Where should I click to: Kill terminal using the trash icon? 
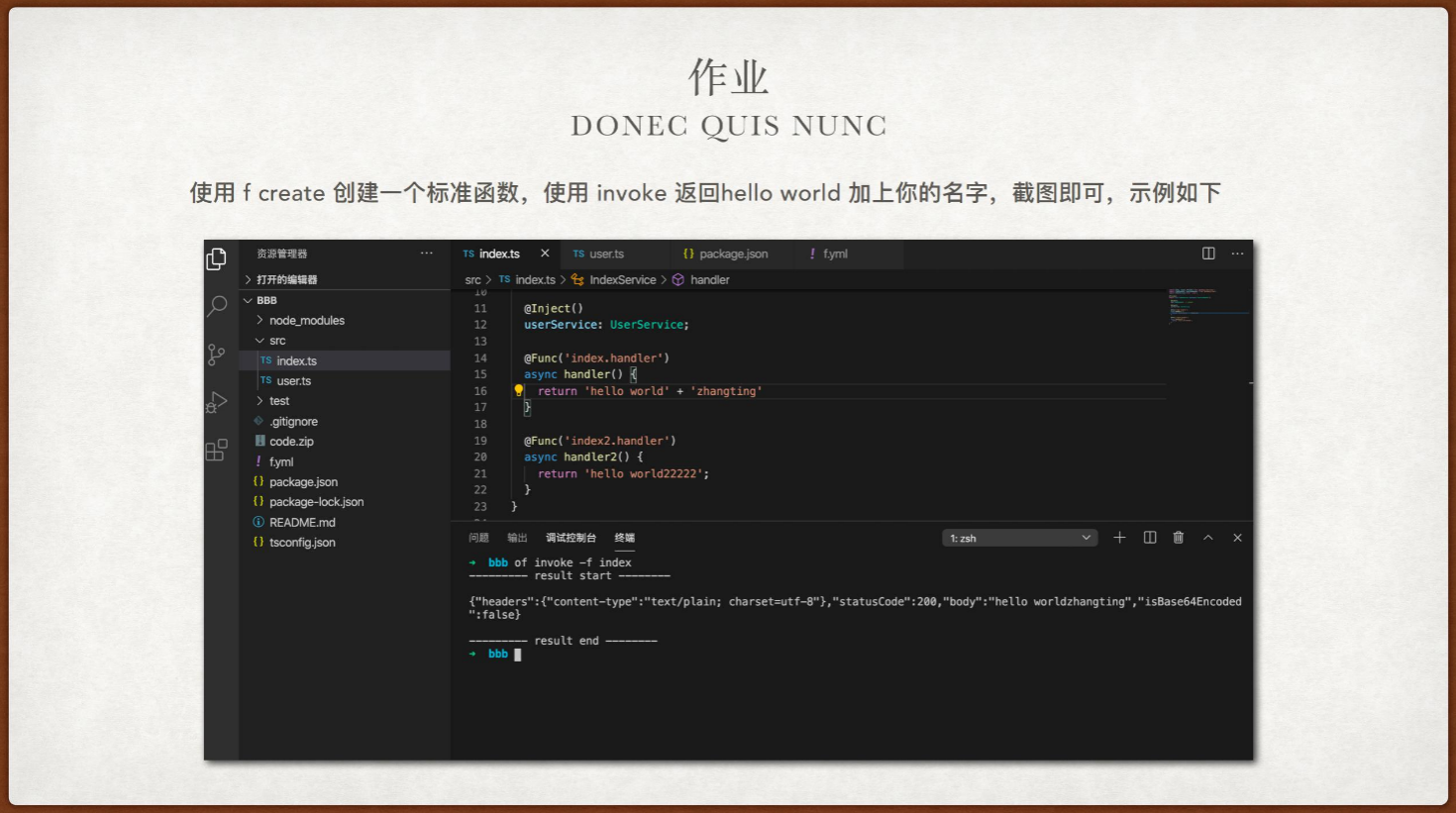(1178, 538)
